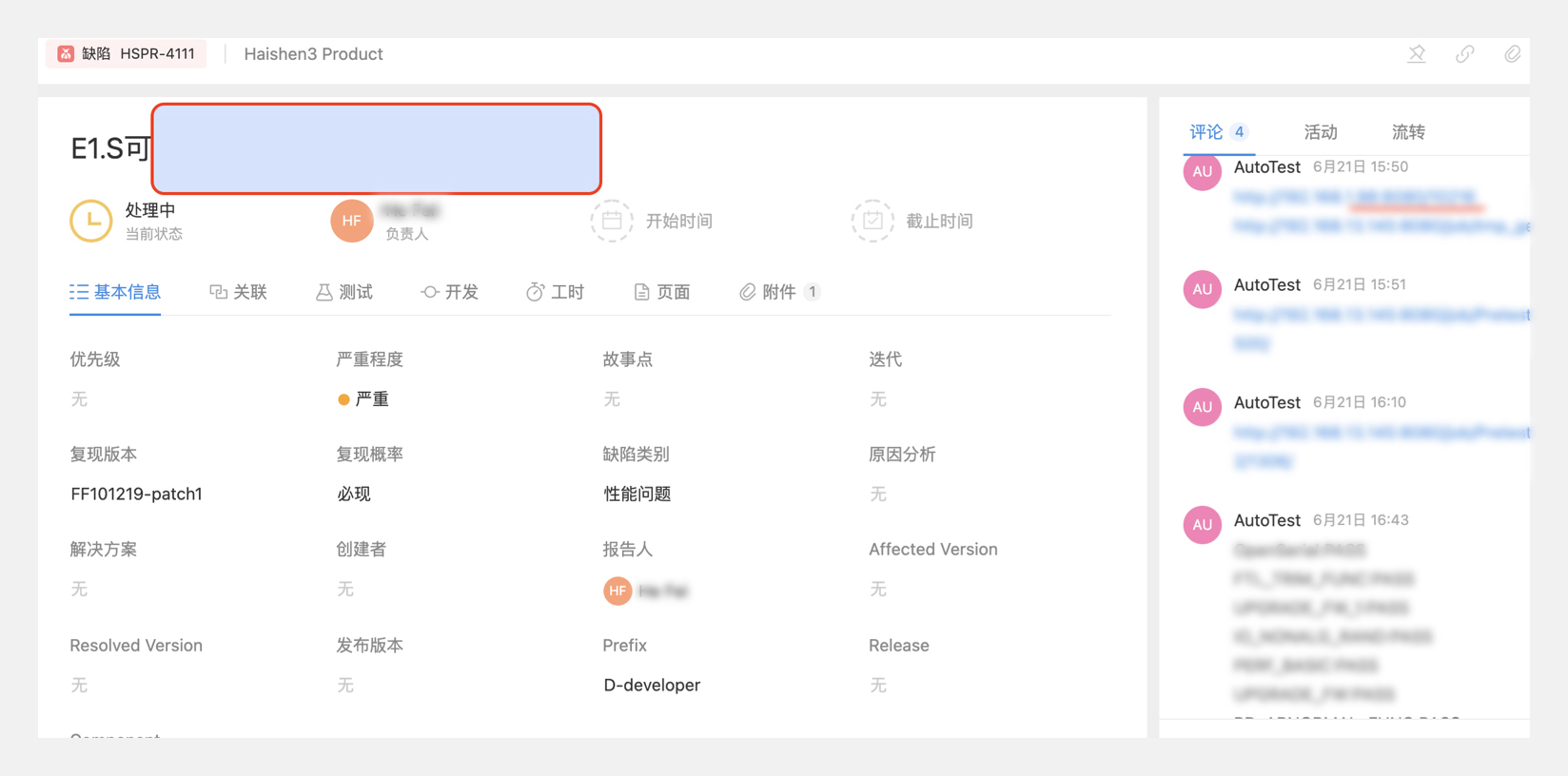Click the paperclip attachment icon in header

(1512, 54)
